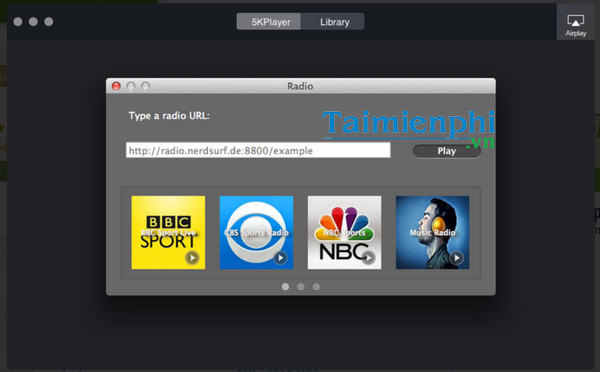600x372 pixels.
Task: Open the NBC Sports station thumbnail
Action: tap(344, 232)
